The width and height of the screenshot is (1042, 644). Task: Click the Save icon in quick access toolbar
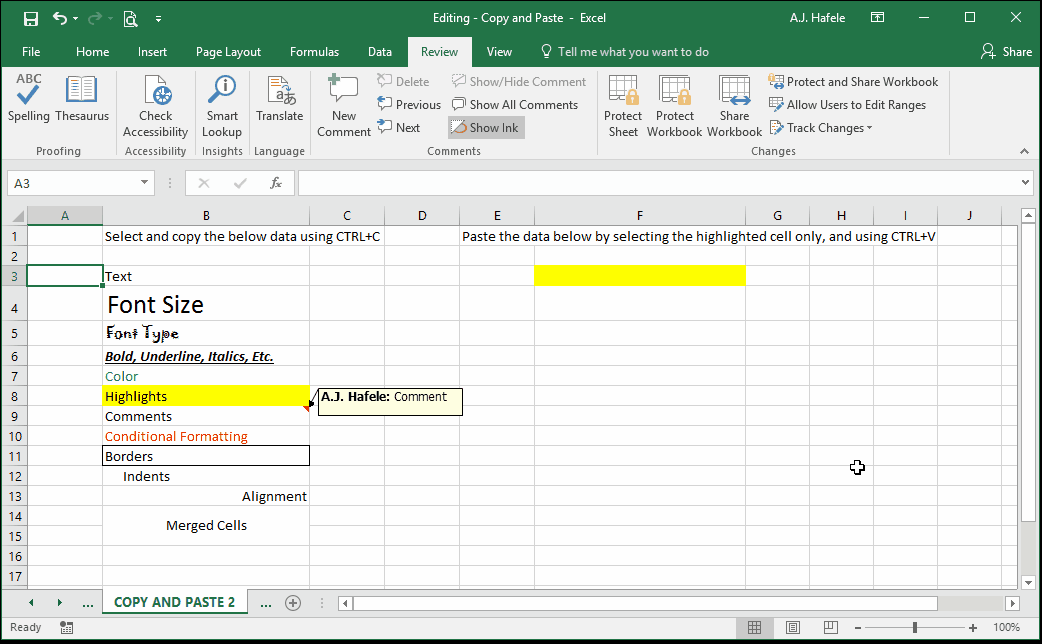(x=31, y=19)
